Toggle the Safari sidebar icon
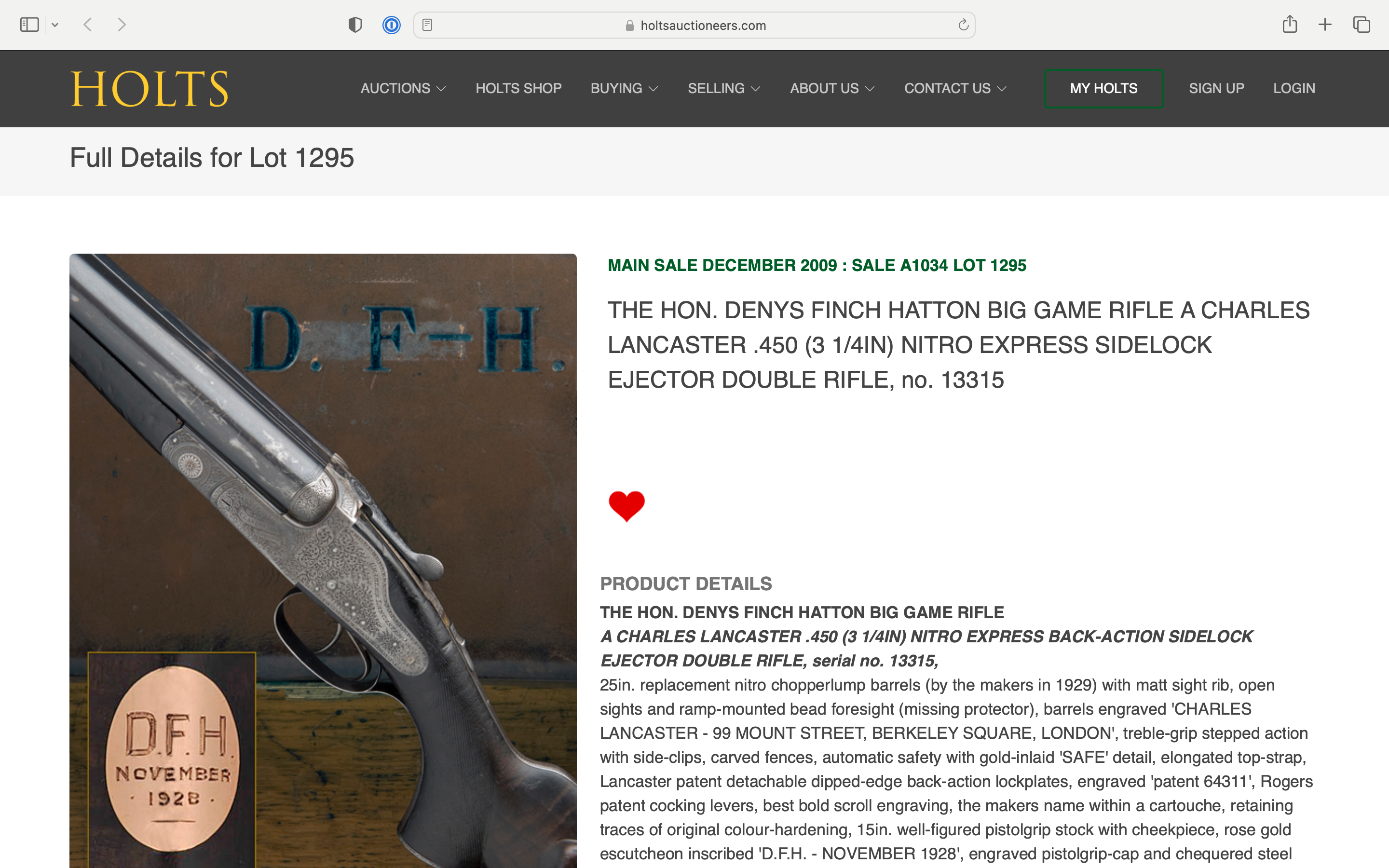Image resolution: width=1389 pixels, height=868 pixels. coord(29,25)
